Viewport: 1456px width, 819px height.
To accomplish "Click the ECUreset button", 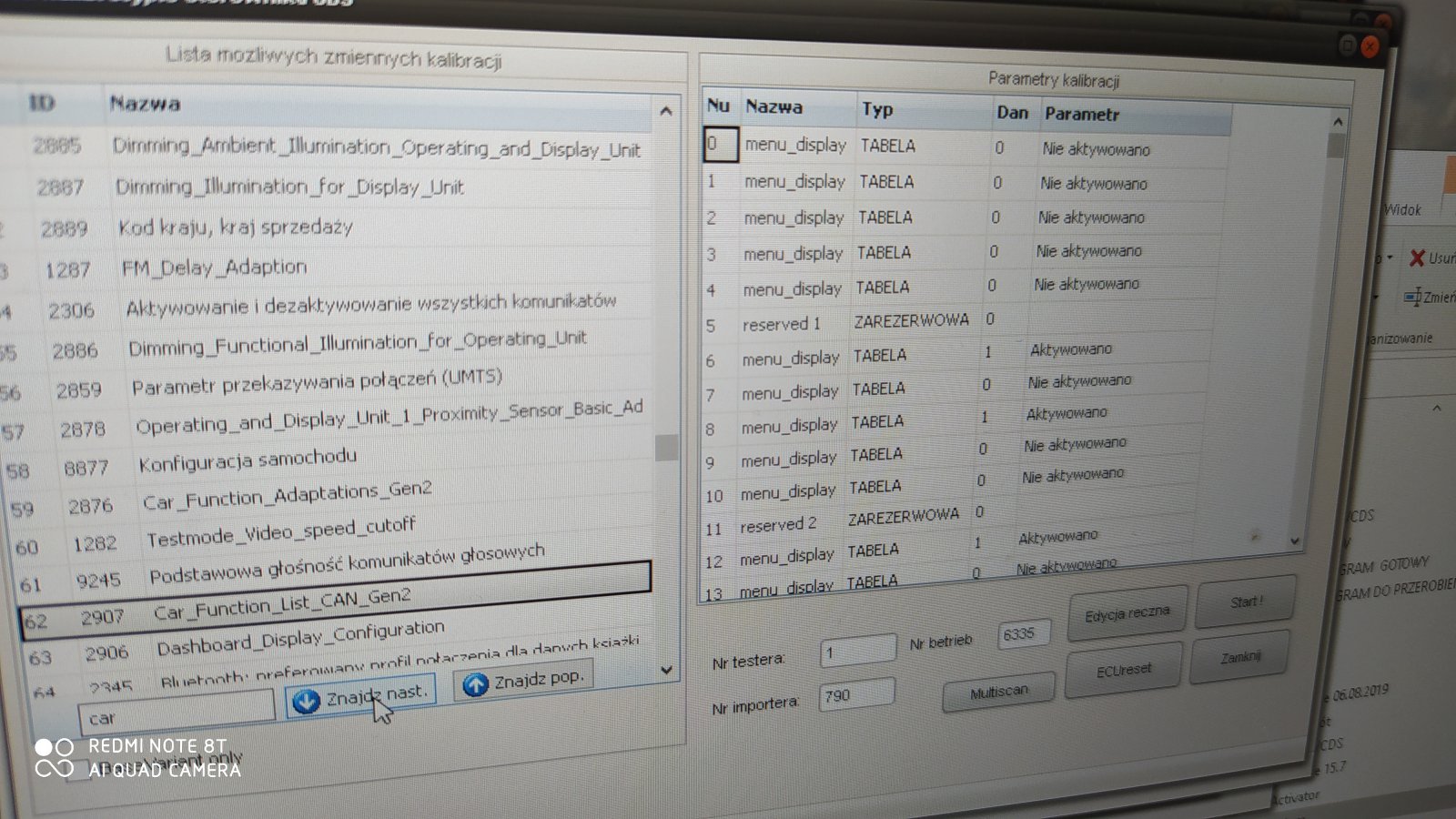I will (1124, 670).
